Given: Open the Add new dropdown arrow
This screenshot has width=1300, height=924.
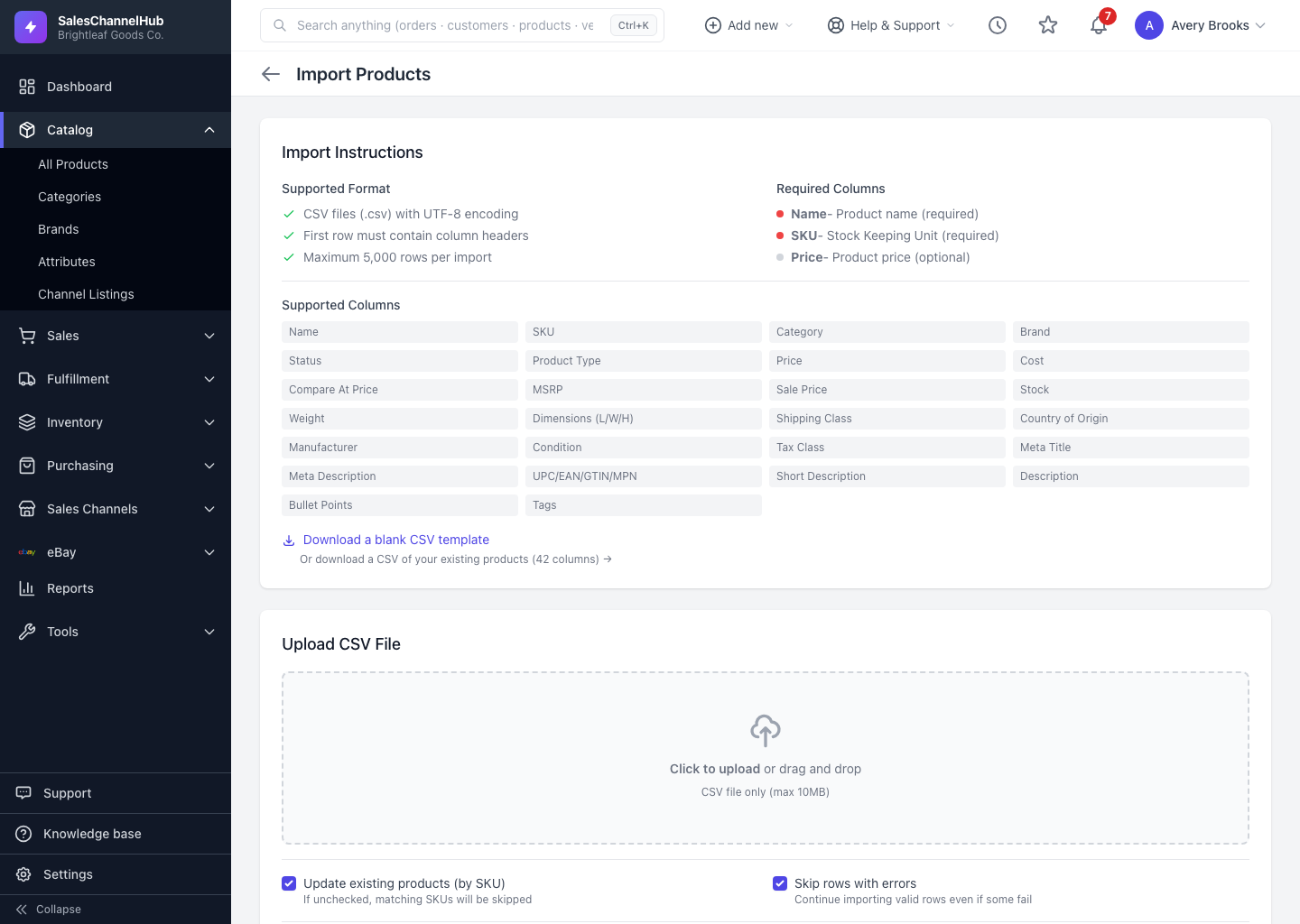Looking at the screenshot, I should point(789,25).
